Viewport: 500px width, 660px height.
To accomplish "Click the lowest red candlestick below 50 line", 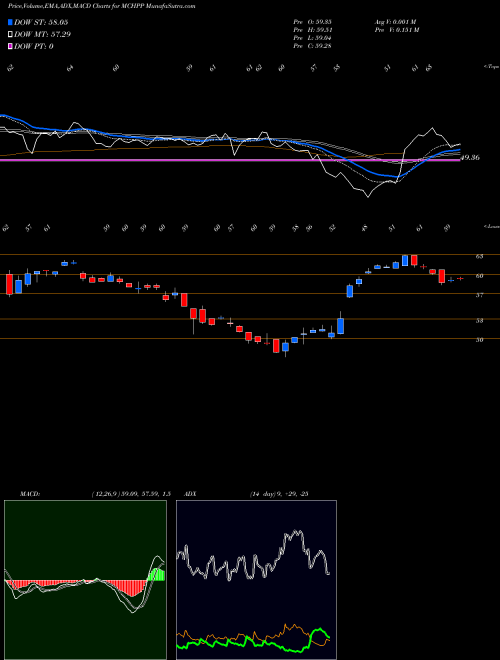I will pos(276,346).
